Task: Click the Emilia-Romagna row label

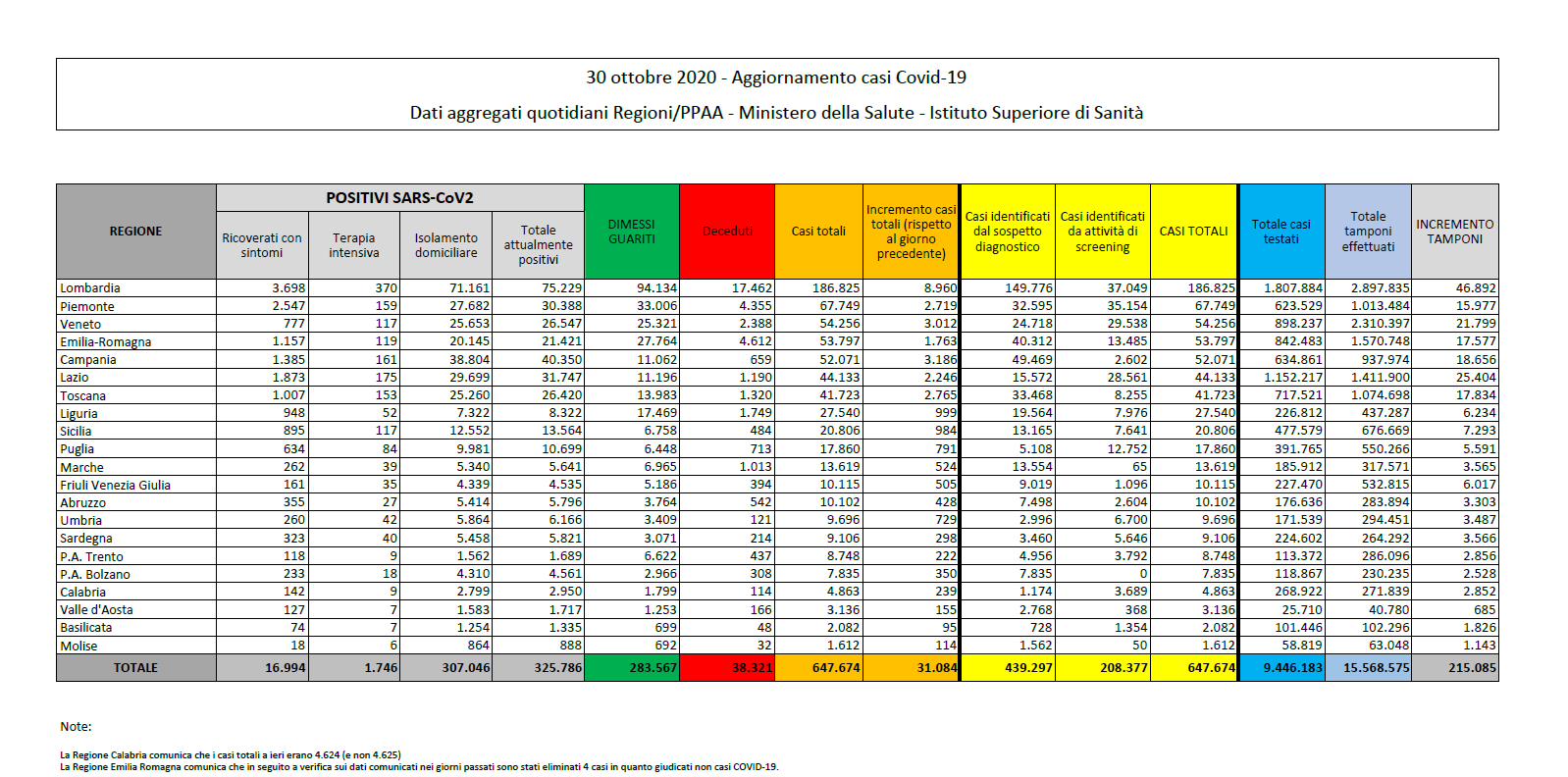Action: 105,342
